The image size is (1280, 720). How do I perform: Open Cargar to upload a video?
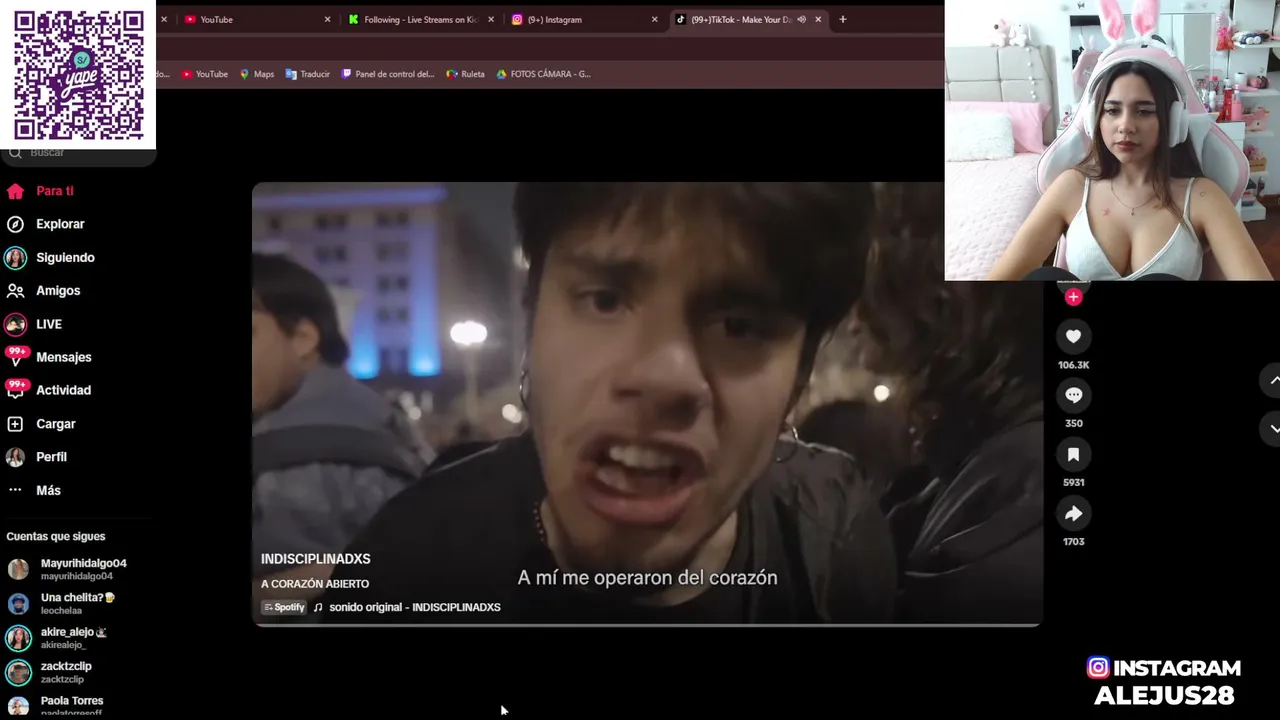(41, 424)
